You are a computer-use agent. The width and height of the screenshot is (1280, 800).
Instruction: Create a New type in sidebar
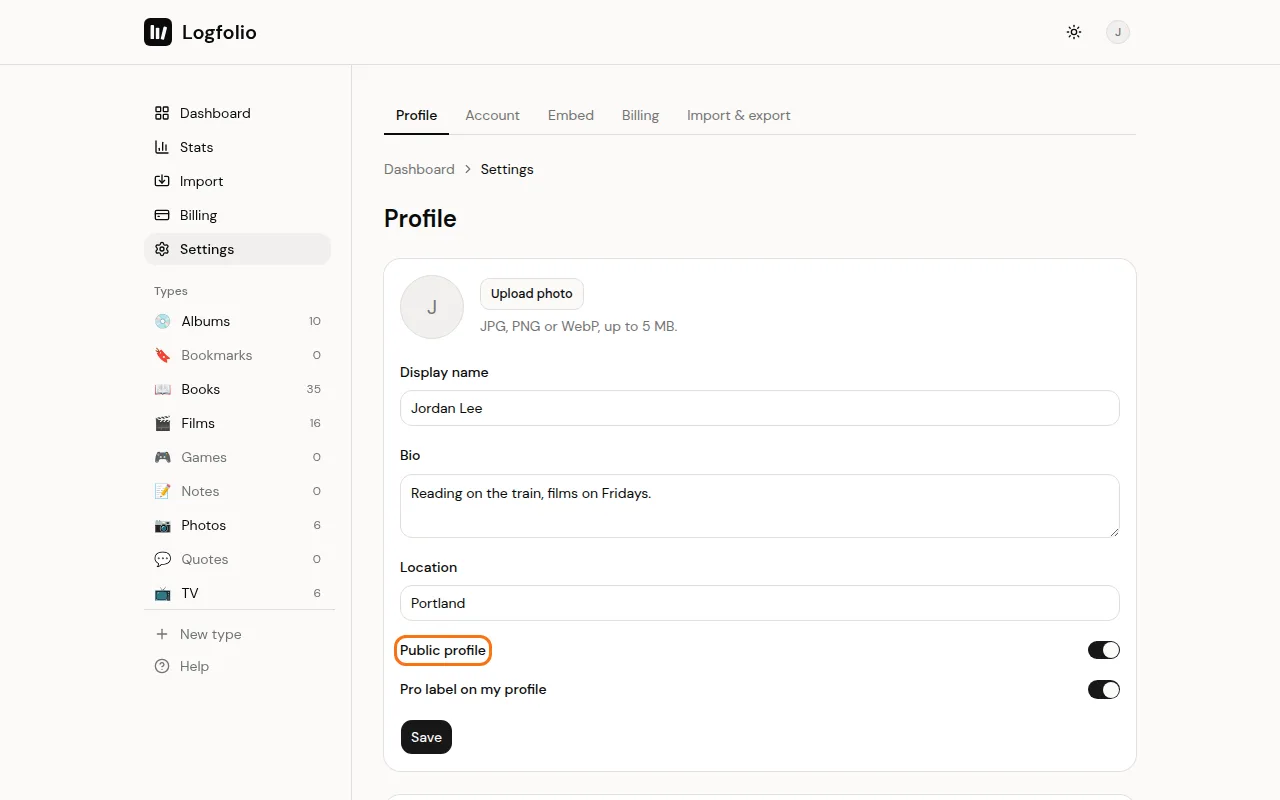point(237,634)
